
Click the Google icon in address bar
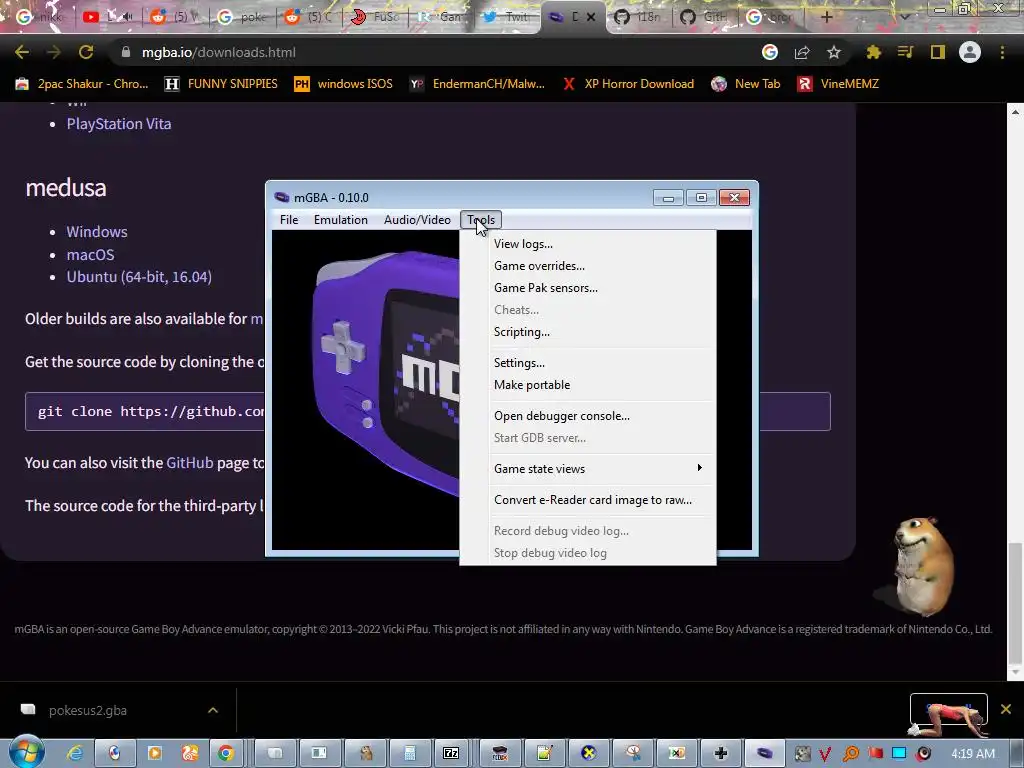770,52
